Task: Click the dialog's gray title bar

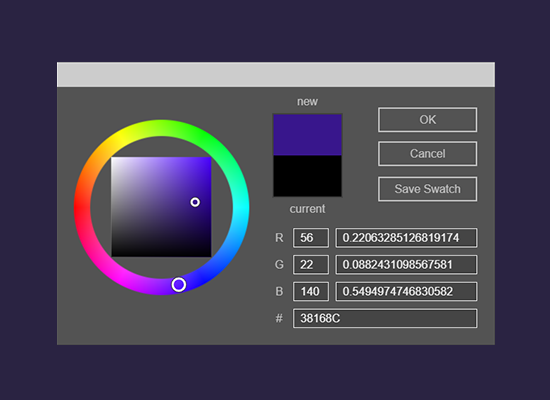Action: [276, 74]
